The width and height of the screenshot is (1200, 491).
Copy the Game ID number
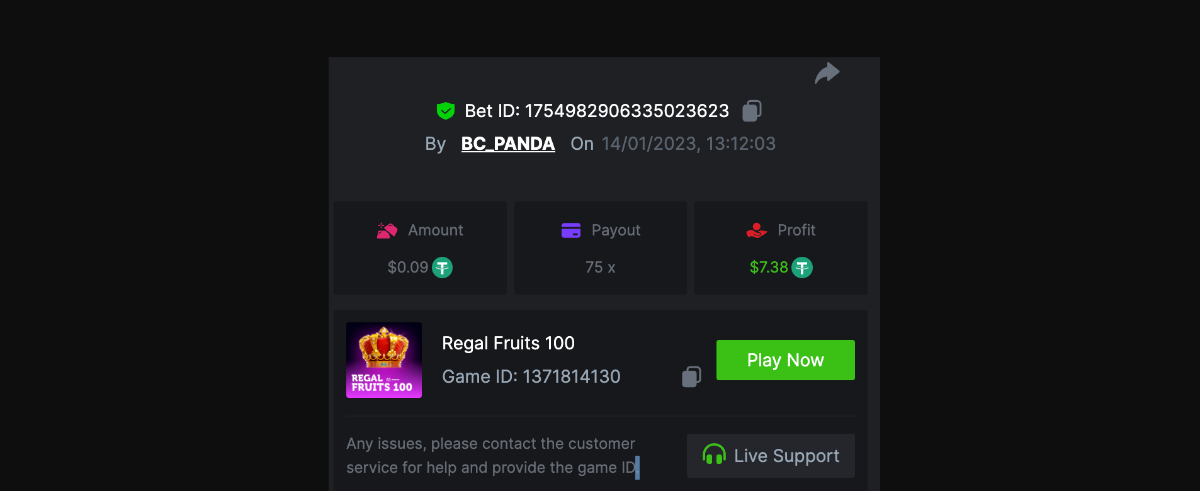[691, 376]
